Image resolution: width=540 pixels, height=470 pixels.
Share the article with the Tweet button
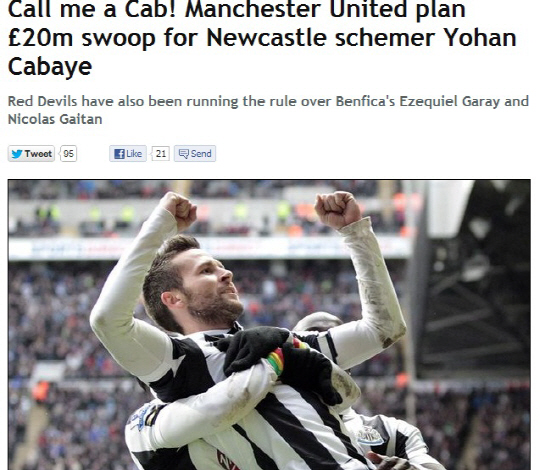click(31, 154)
